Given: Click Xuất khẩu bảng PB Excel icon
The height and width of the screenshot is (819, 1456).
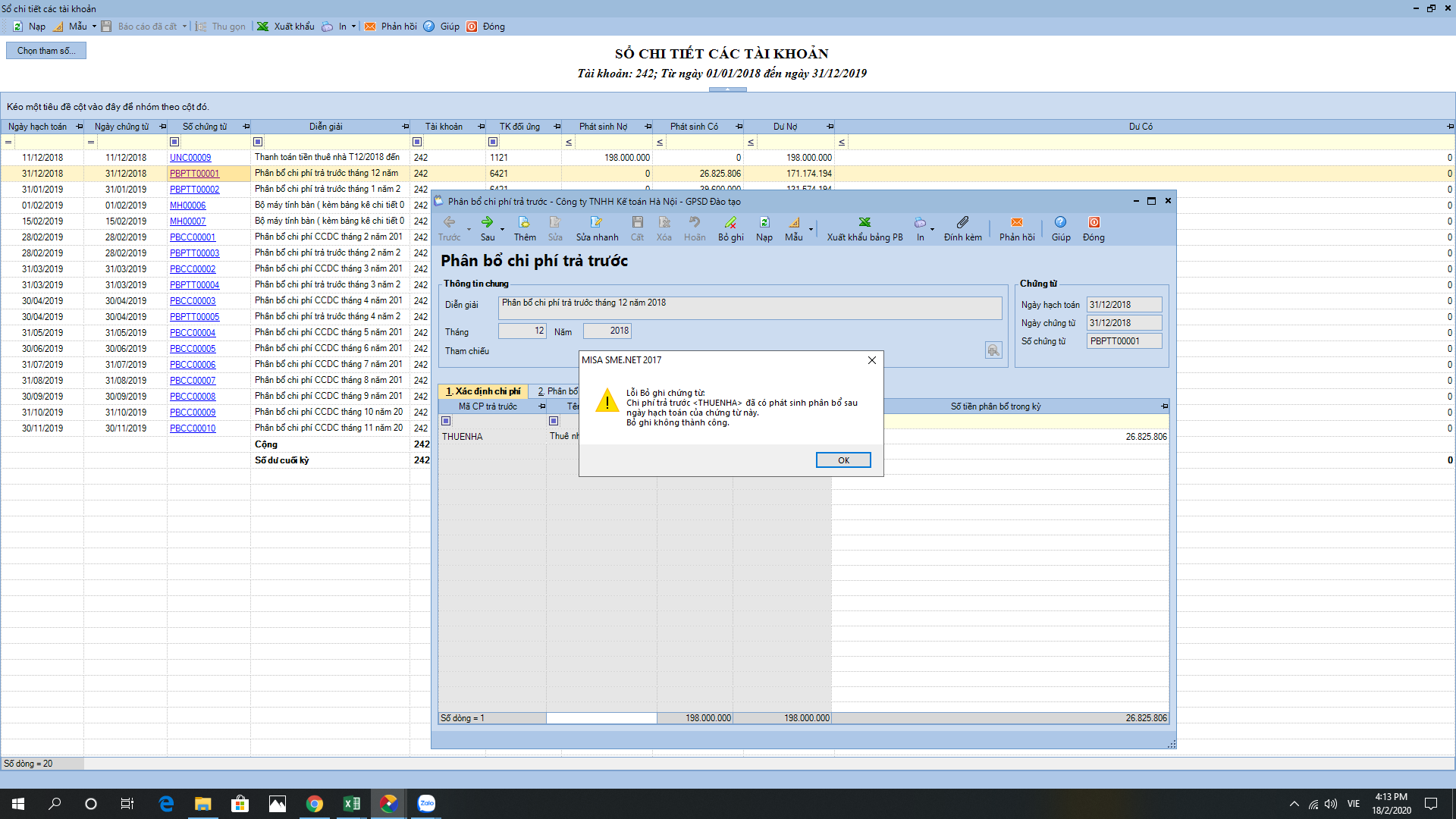Looking at the screenshot, I should point(864,222).
